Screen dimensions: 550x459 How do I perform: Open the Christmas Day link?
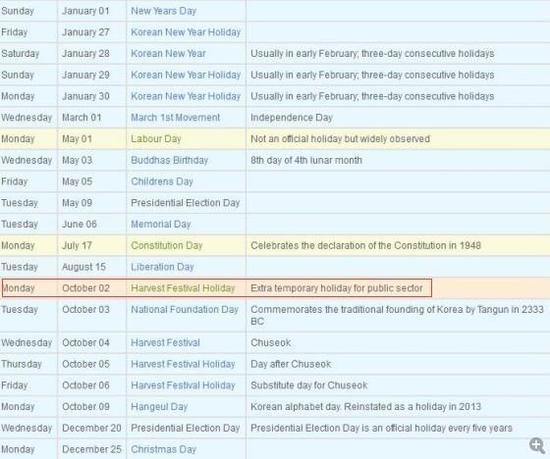point(163,449)
